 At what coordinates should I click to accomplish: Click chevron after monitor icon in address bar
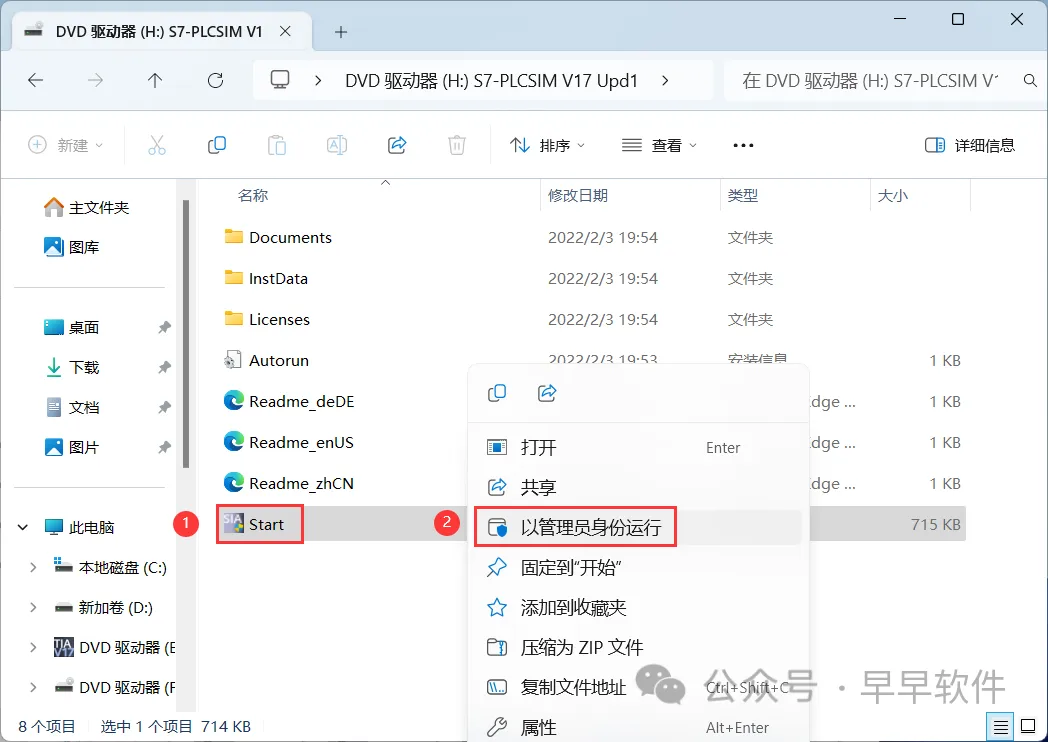click(318, 81)
